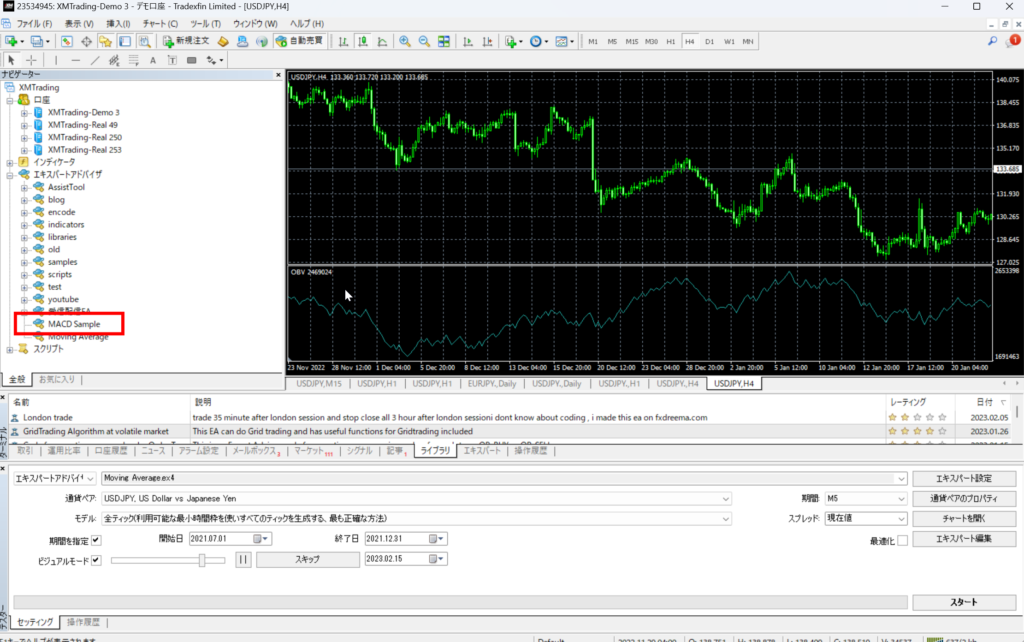Open a new chart from the toolbar
The height and width of the screenshot is (642, 1024).
[x=12, y=41]
